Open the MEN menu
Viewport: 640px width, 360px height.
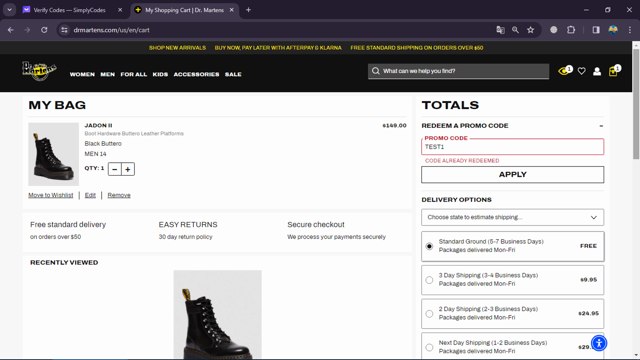point(108,74)
